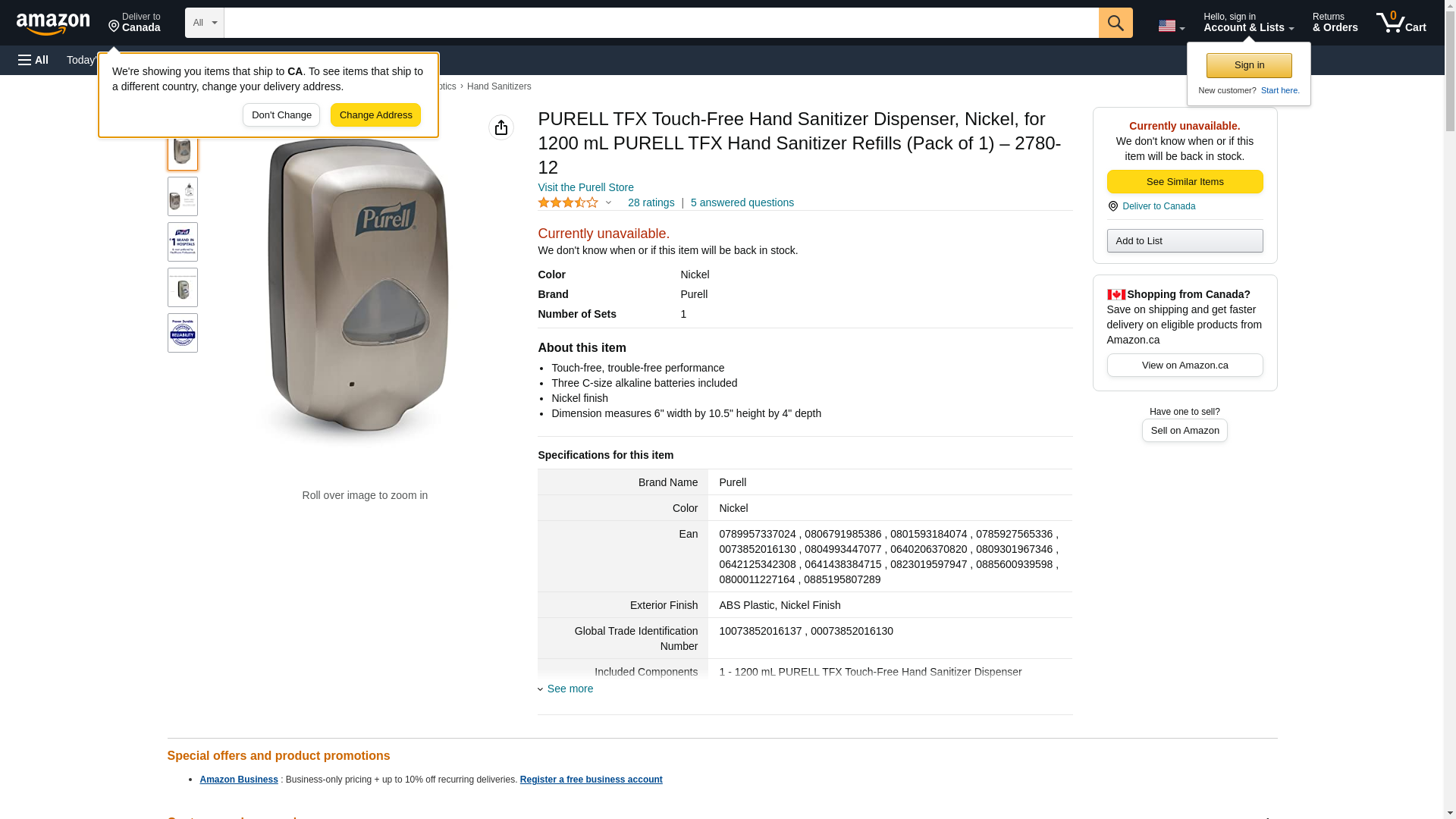Click the star rating icons
The image size is (1456, 819).
click(568, 202)
